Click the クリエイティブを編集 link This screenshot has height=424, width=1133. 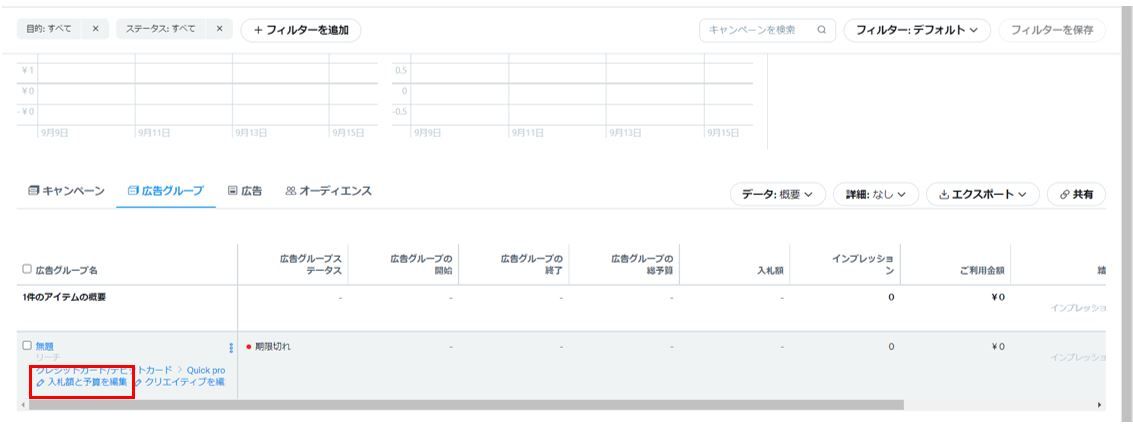[179, 381]
